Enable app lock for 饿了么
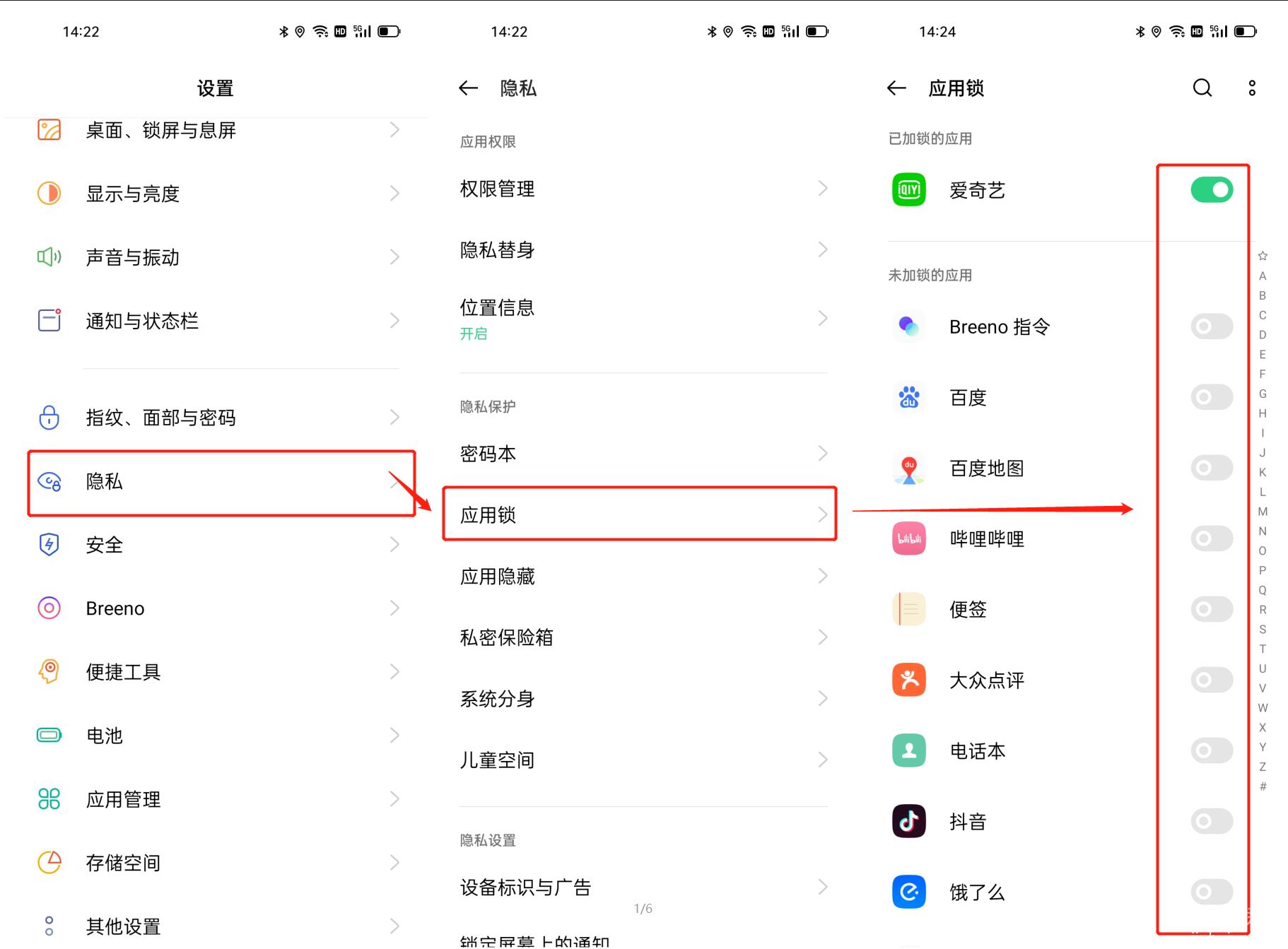Viewport: 1288px width, 949px height. [1212, 892]
